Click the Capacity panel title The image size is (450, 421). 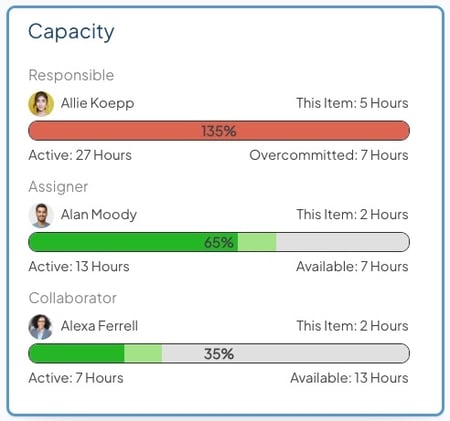(71, 32)
